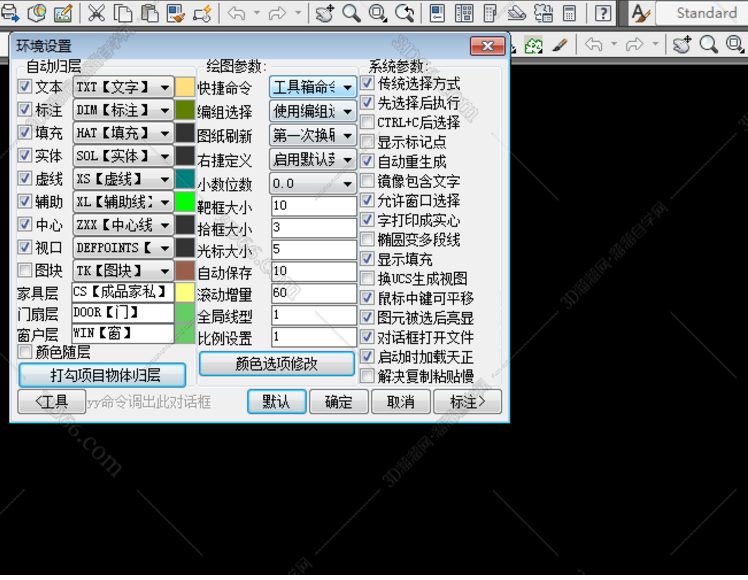Open the Tool Palettes icon
This screenshot has height=580, width=748.
490,13
